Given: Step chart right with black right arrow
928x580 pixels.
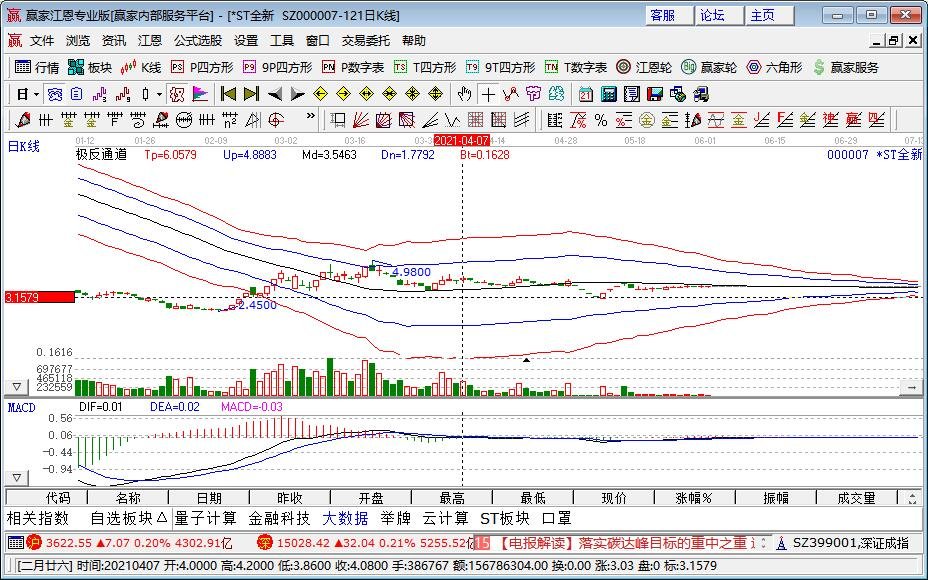Looking at the screenshot, I should pyautogui.click(x=297, y=94).
